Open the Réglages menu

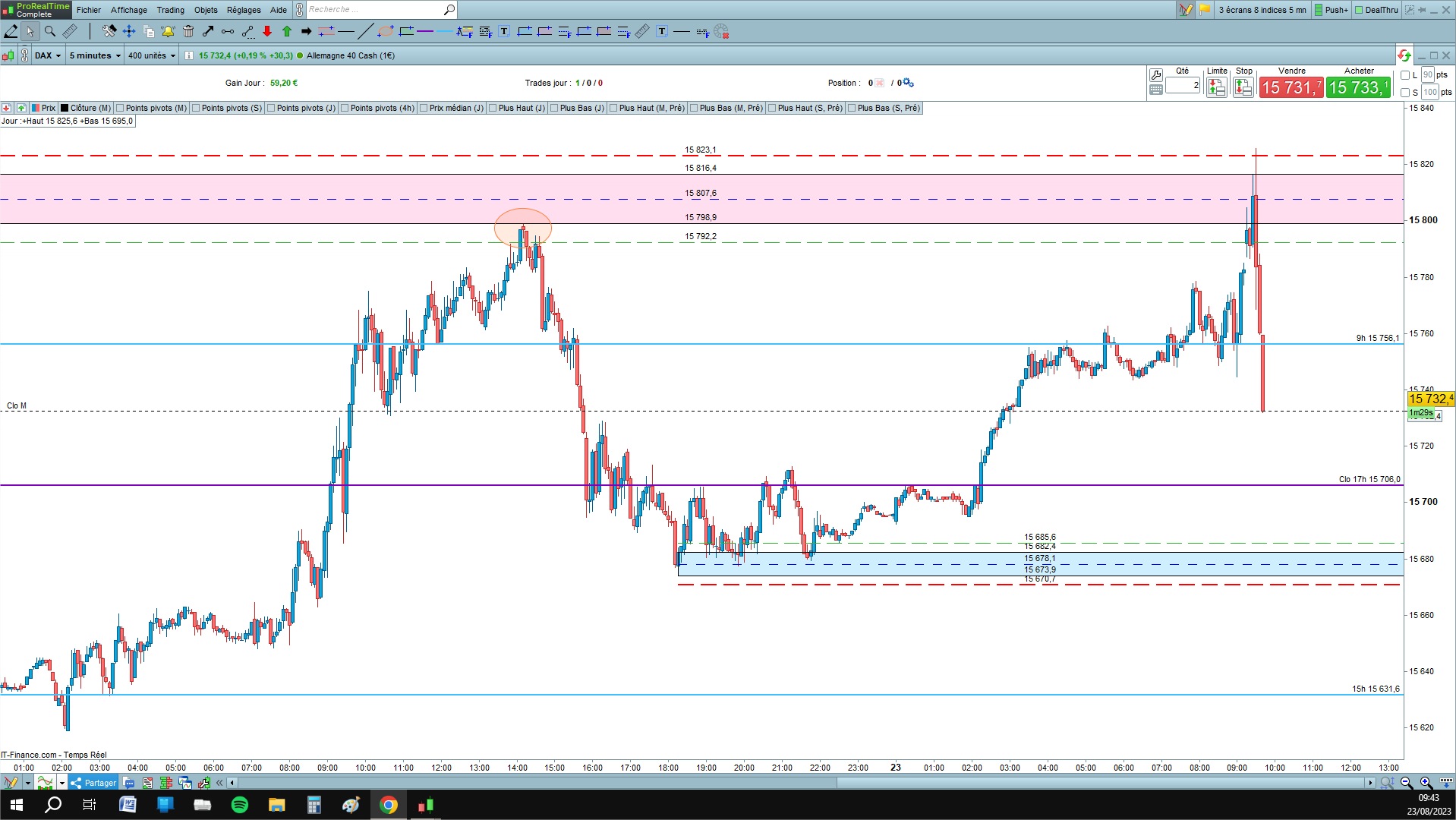tap(244, 10)
